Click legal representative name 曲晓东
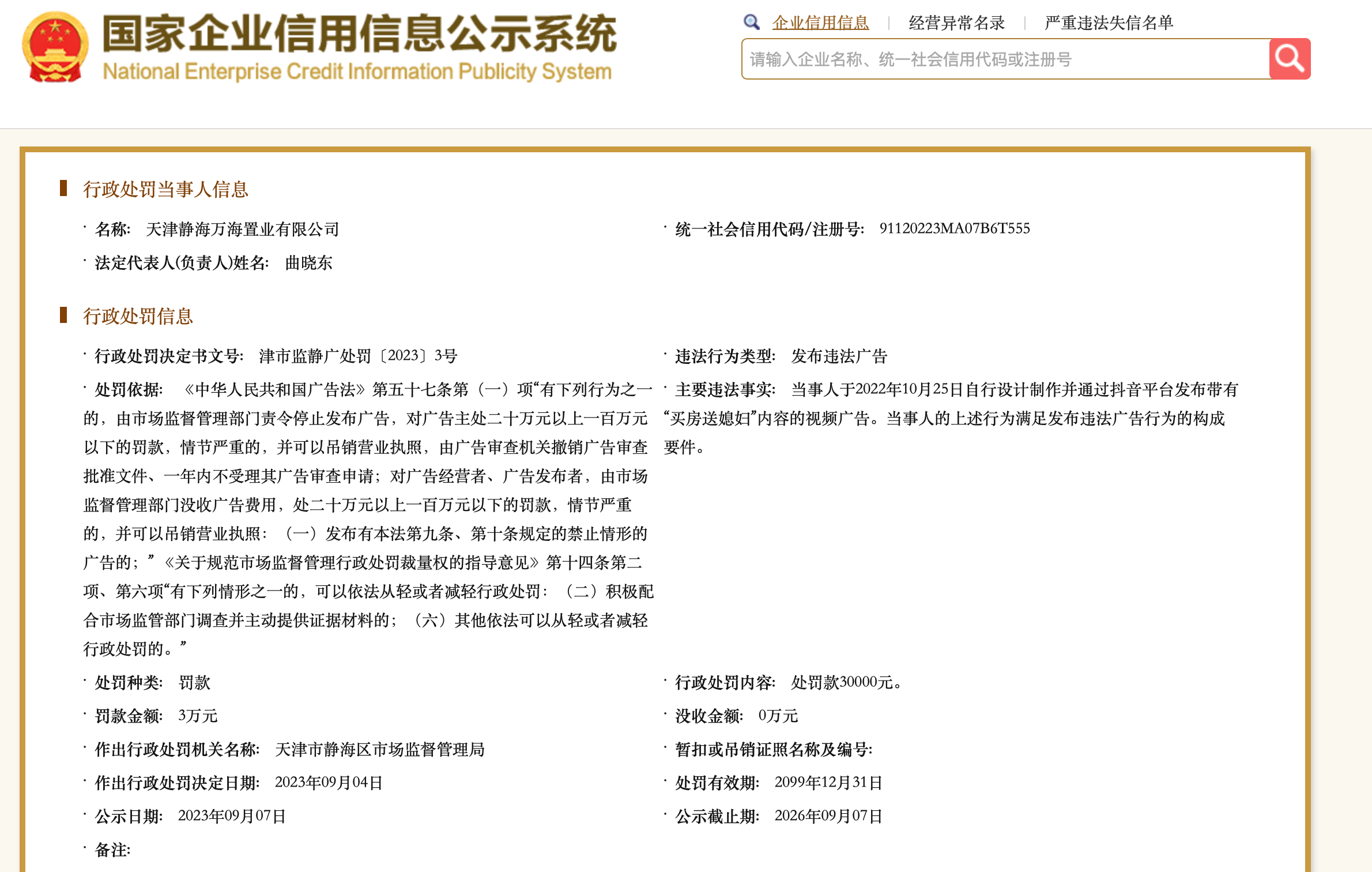 pos(308,263)
